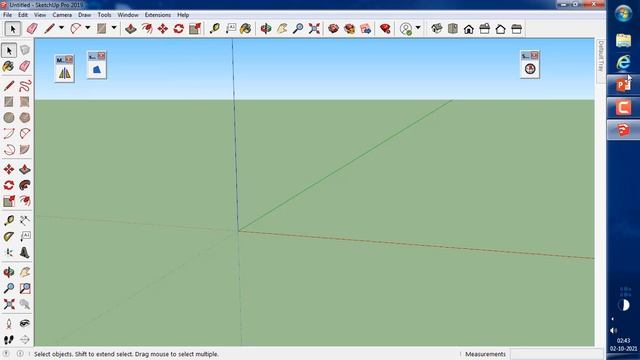Expand the Arc tool dropdown arrow
This screenshot has width=640, height=360.
point(87,28)
